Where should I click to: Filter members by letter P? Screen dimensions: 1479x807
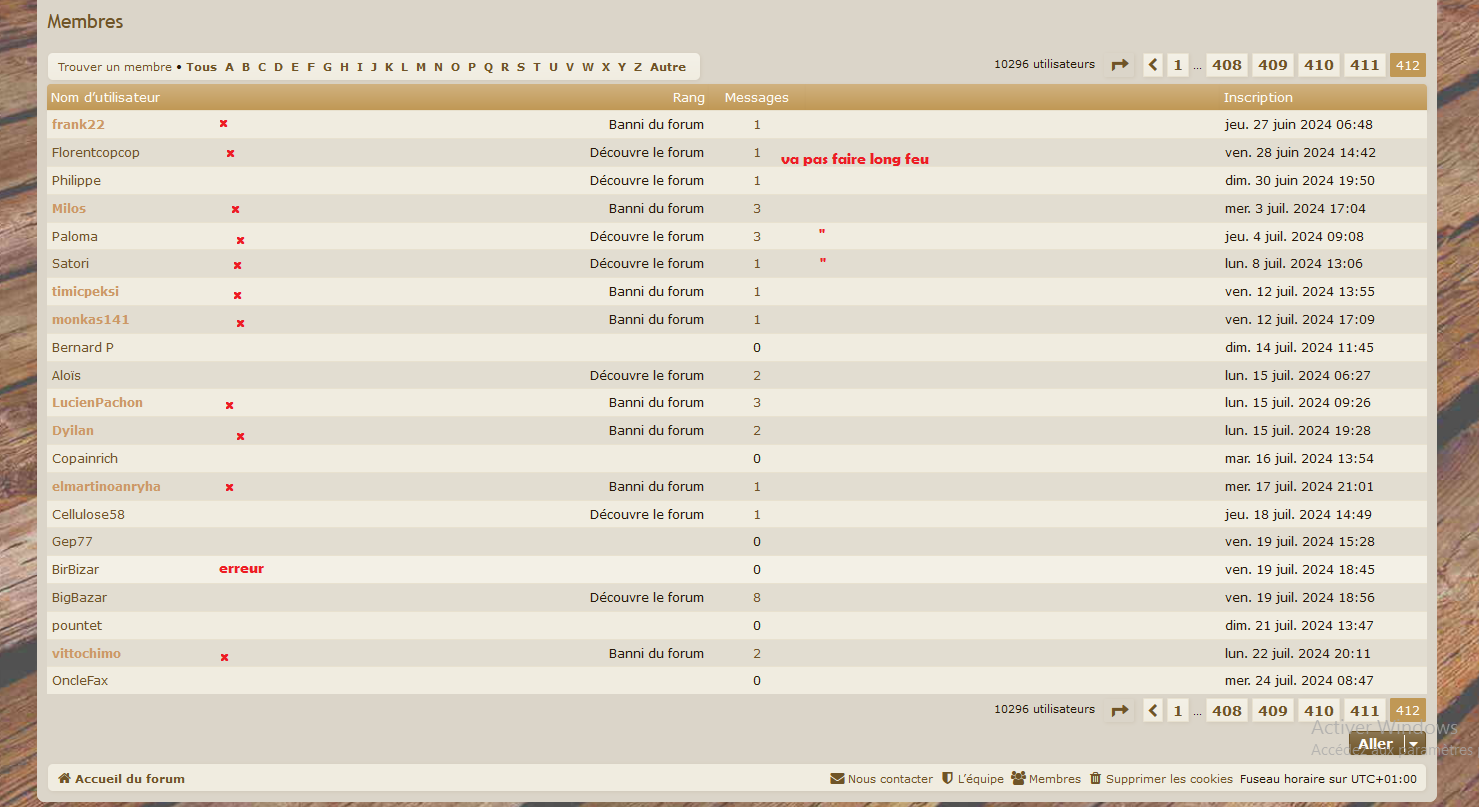pos(472,67)
